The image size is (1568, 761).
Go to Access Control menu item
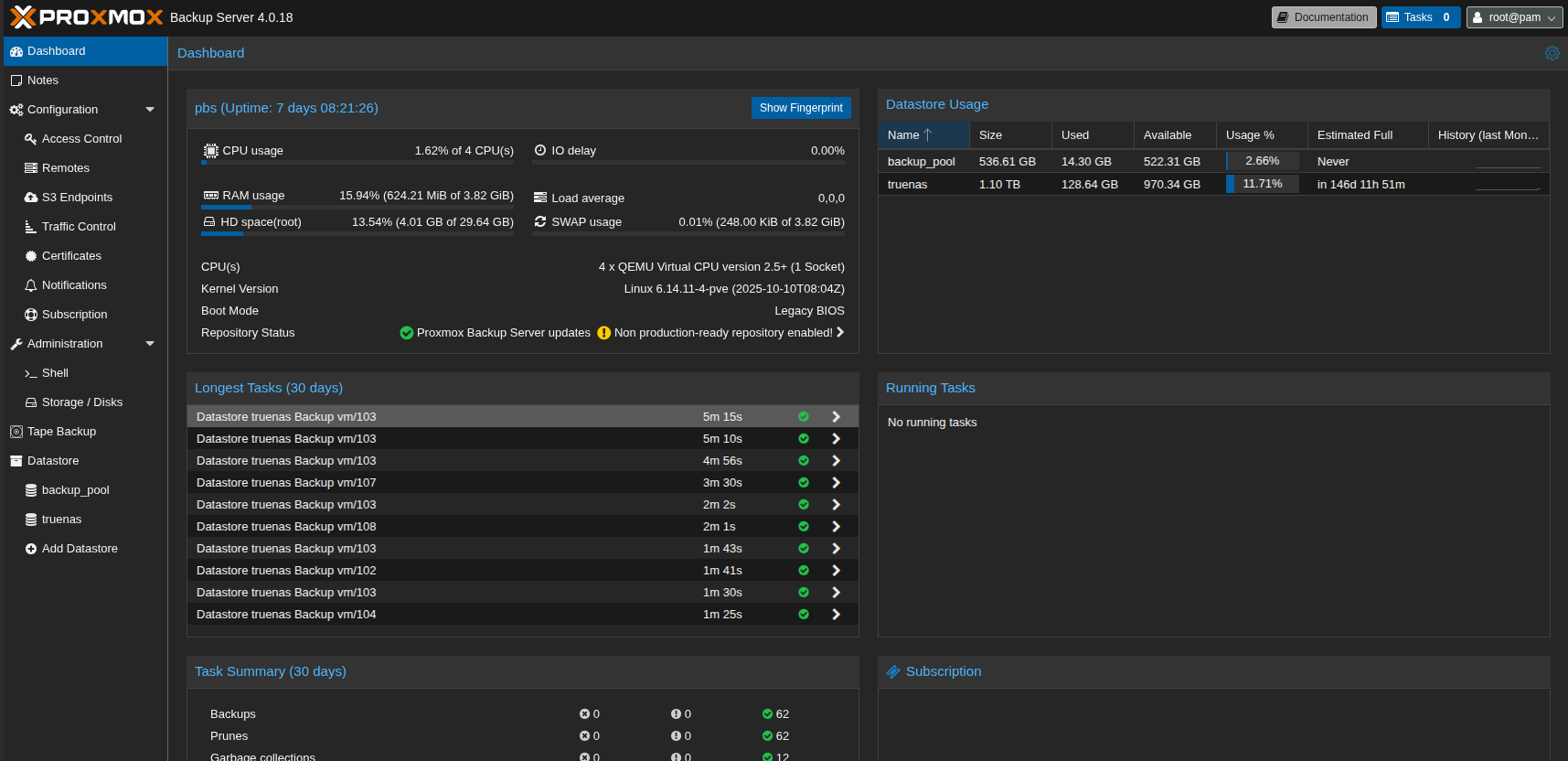coord(81,139)
